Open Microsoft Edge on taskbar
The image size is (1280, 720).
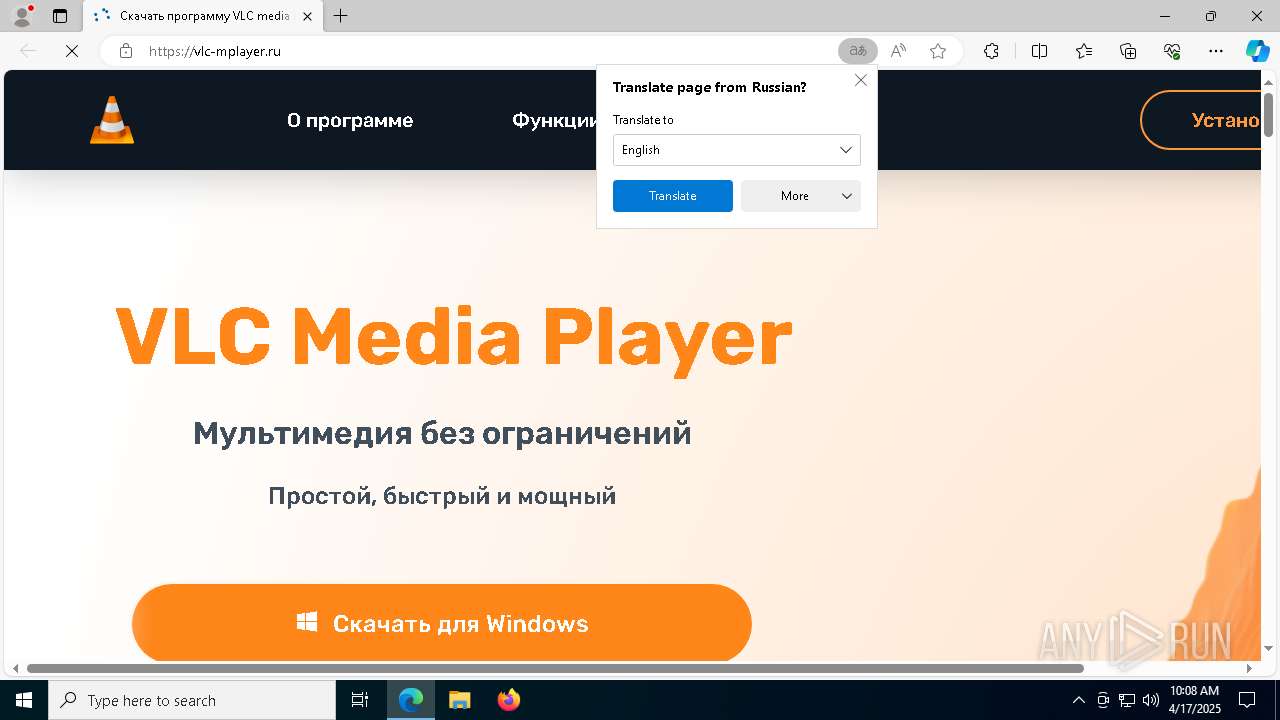411,700
